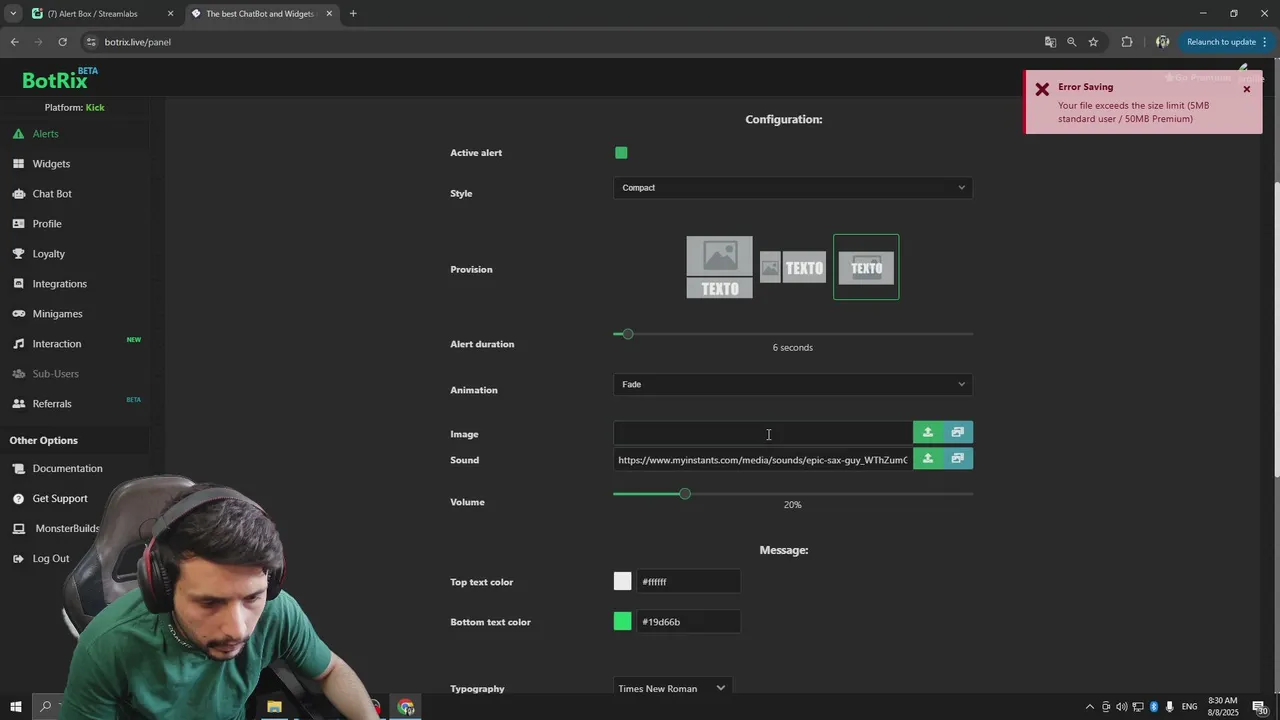The width and height of the screenshot is (1280, 720).
Task: Reload the page
Action: (x=62, y=42)
